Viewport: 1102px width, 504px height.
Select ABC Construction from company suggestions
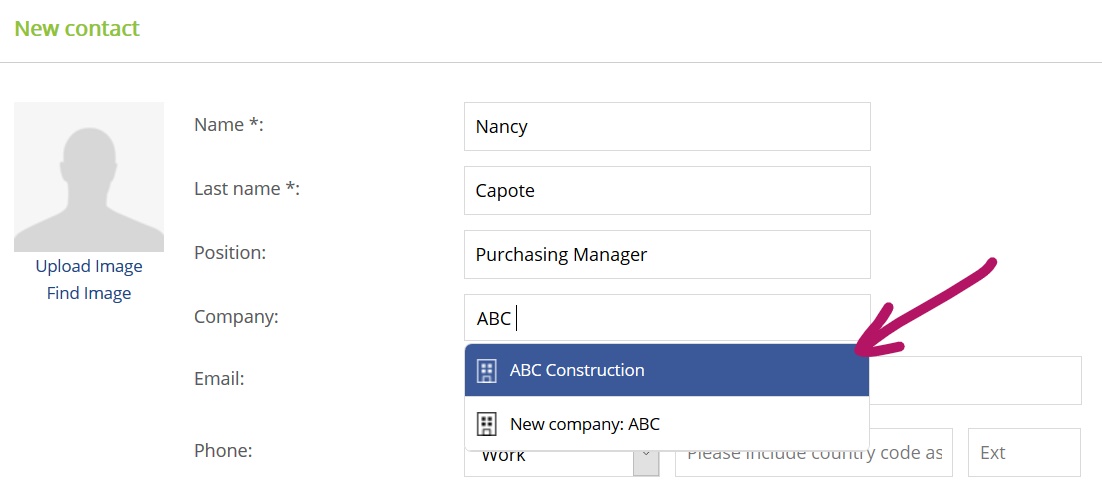point(667,370)
